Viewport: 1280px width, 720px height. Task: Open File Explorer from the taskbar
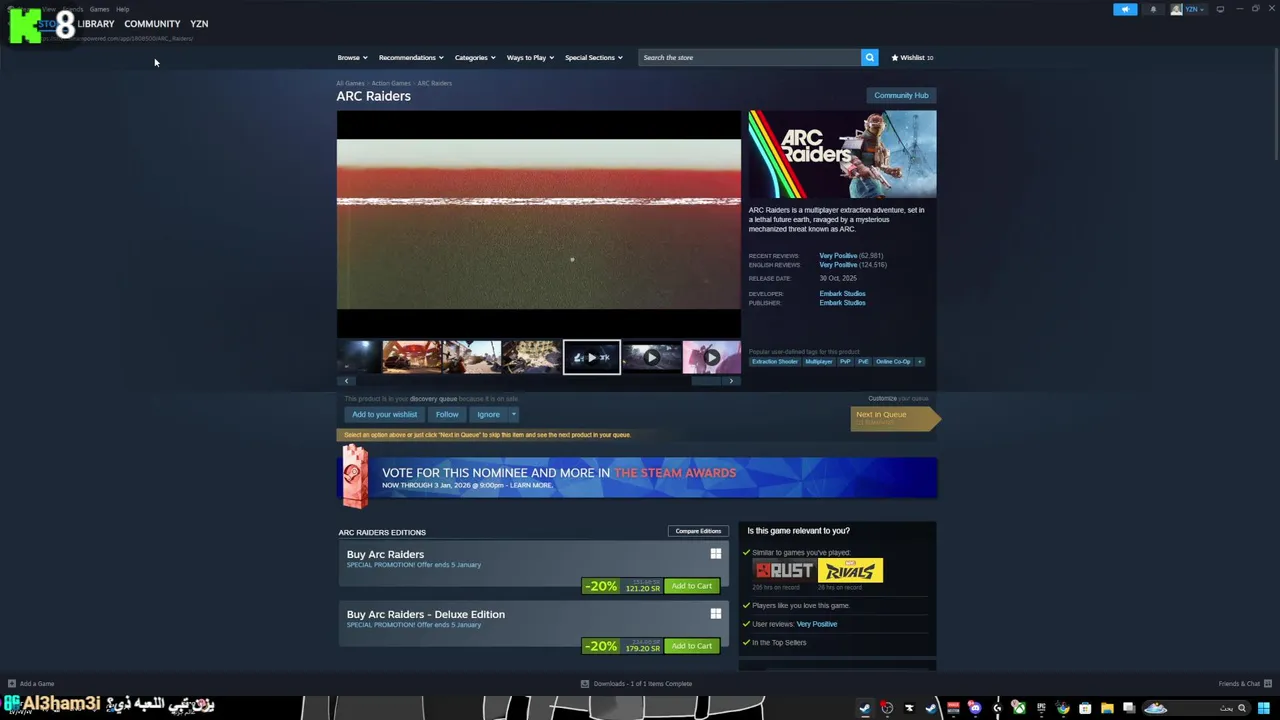click(x=1107, y=708)
